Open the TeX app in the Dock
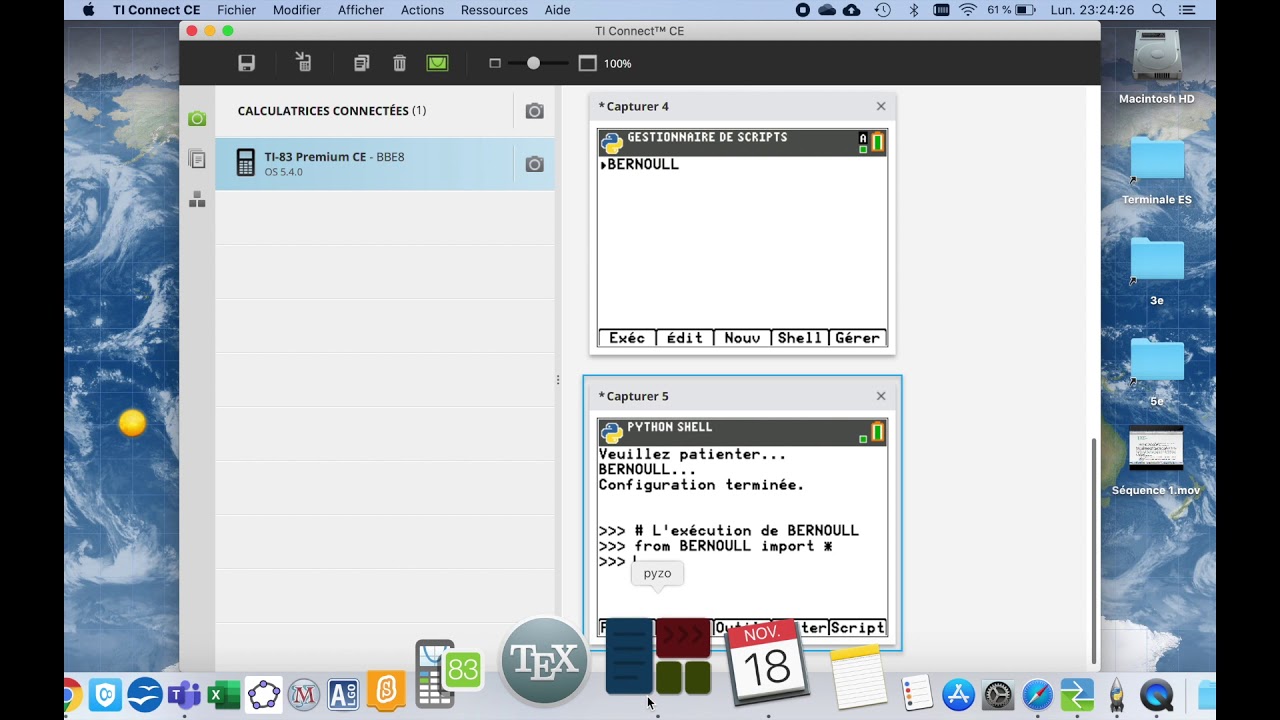The image size is (1280, 720). click(x=544, y=661)
